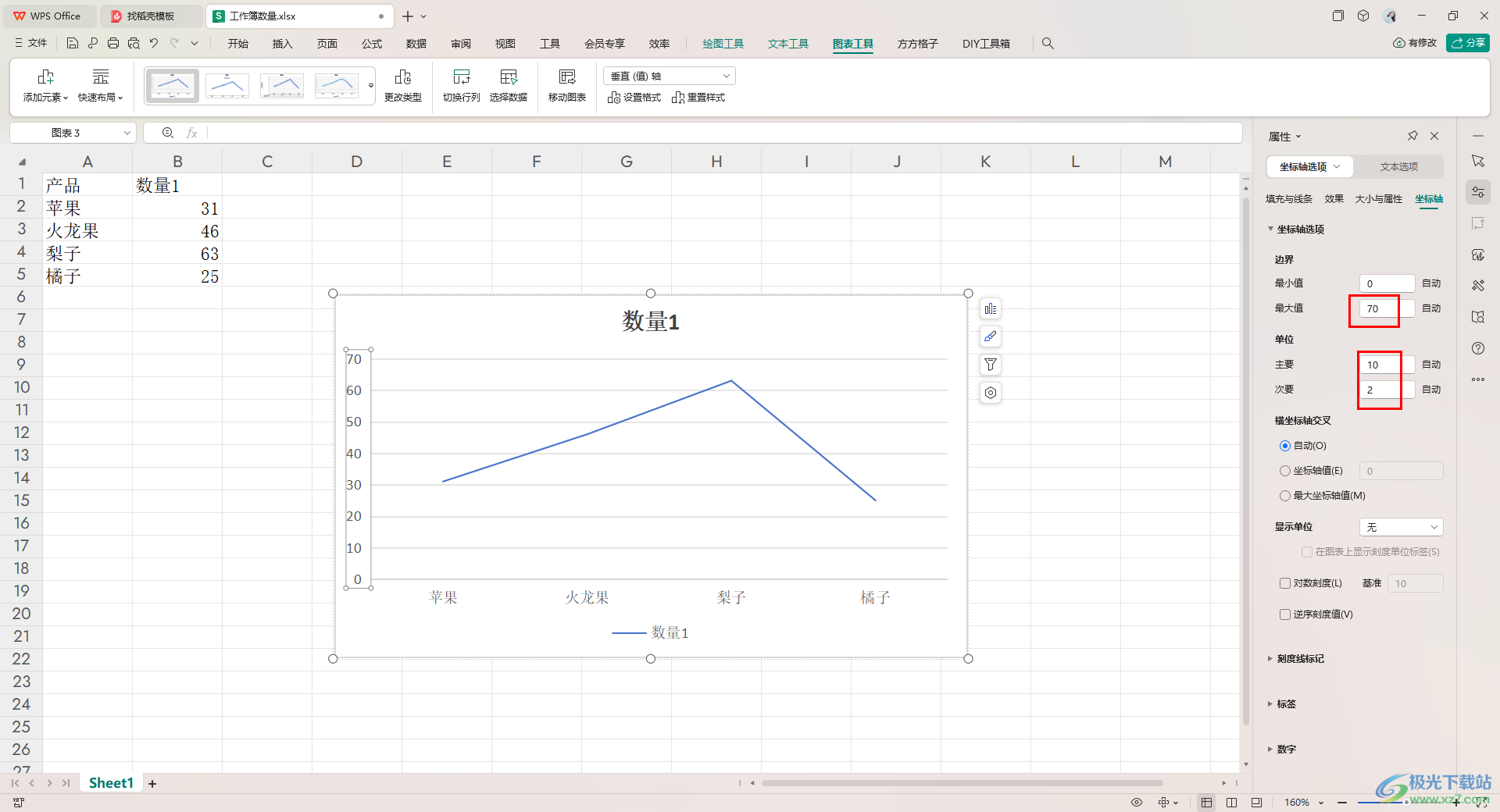The image size is (1500, 812).
Task: Click the formula fx icon
Action: [x=191, y=133]
